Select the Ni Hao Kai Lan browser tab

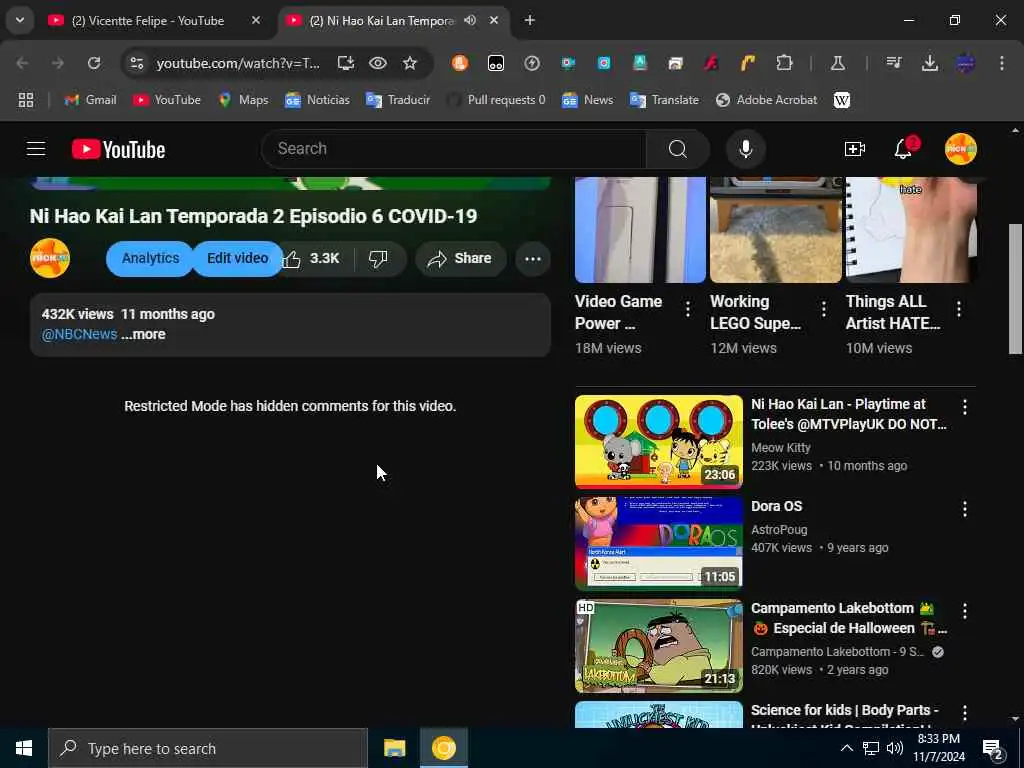coord(382,21)
